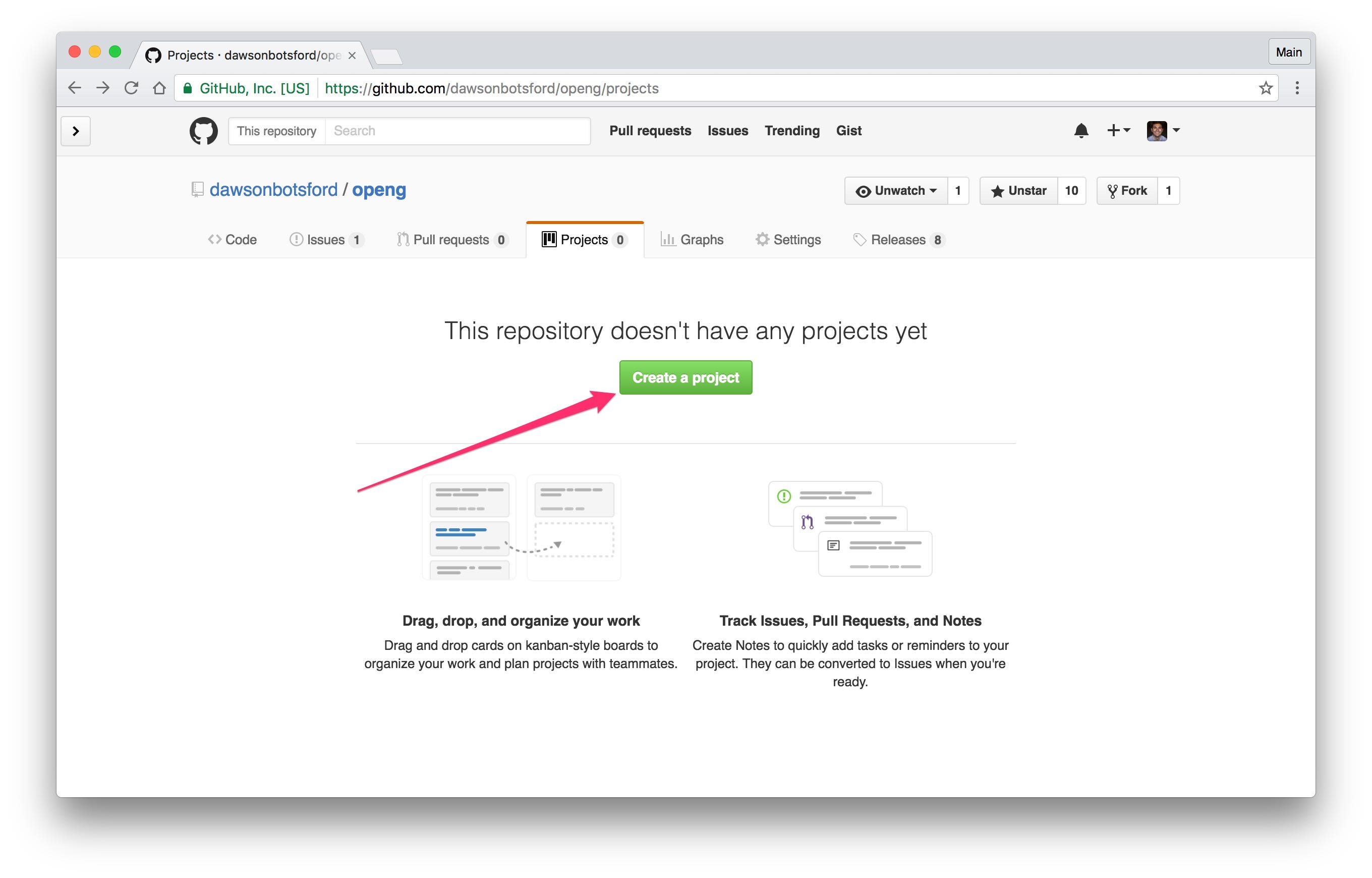1372x878 pixels.
Task: Open notifications via the bell icon
Action: (1081, 131)
